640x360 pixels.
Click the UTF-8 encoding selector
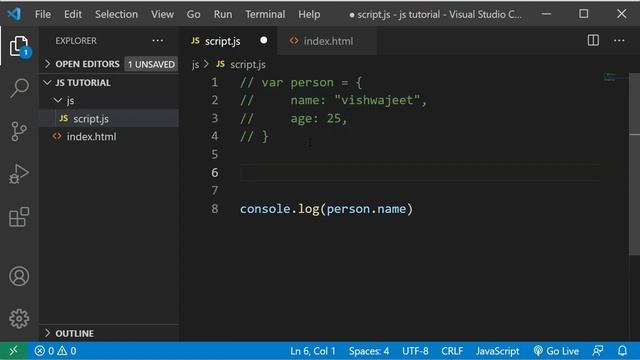click(x=415, y=351)
